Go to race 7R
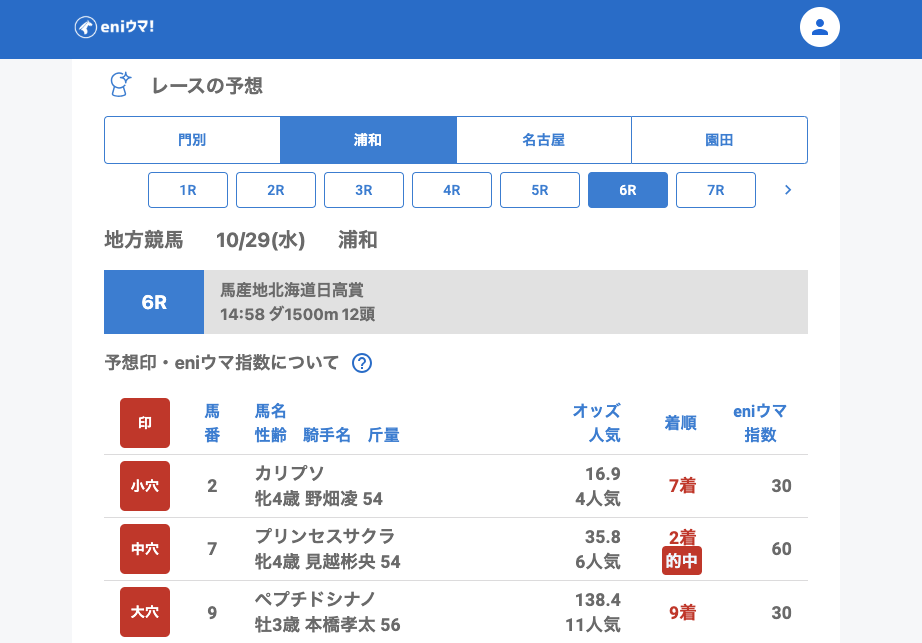The width and height of the screenshot is (922, 643). pos(716,190)
